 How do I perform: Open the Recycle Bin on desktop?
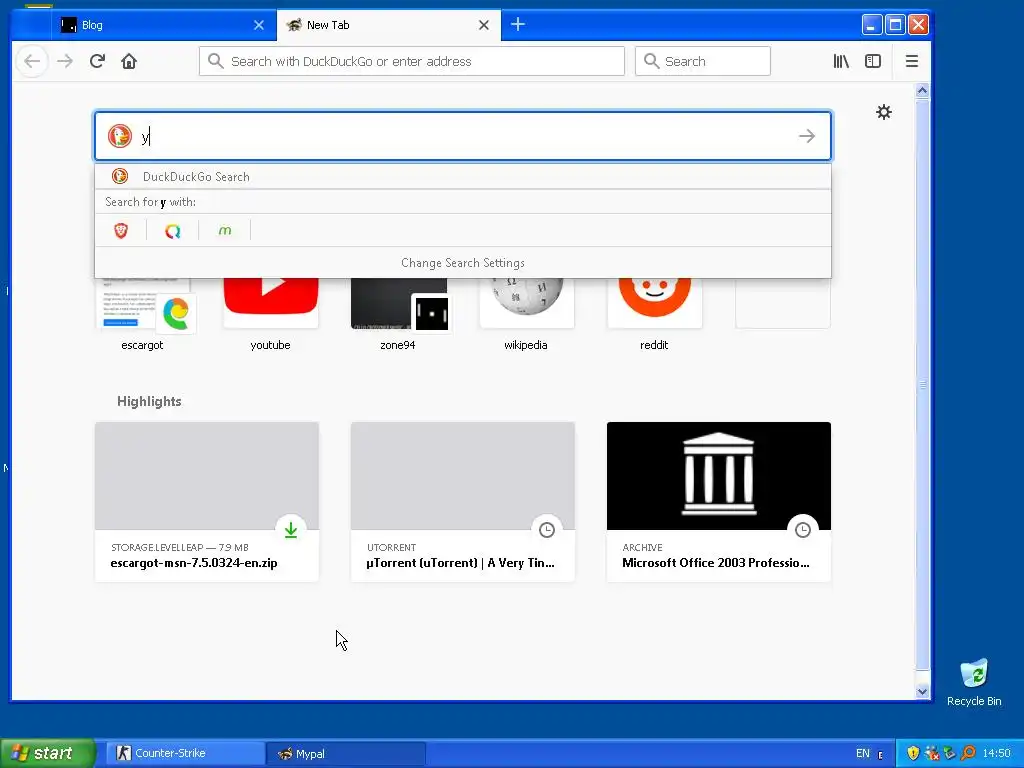[974, 683]
